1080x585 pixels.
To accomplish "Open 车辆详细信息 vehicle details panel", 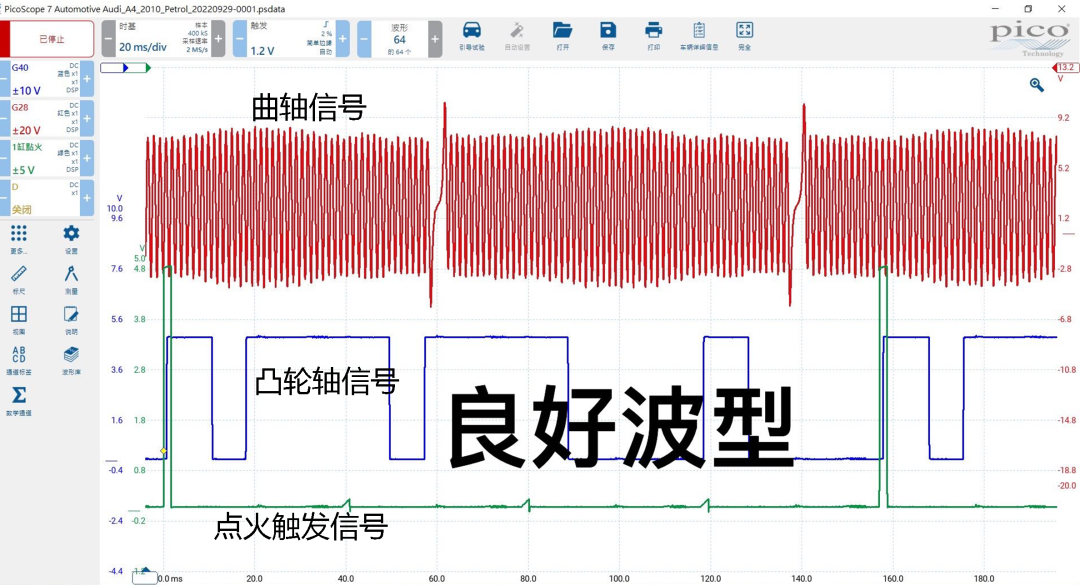I will tap(698, 36).
